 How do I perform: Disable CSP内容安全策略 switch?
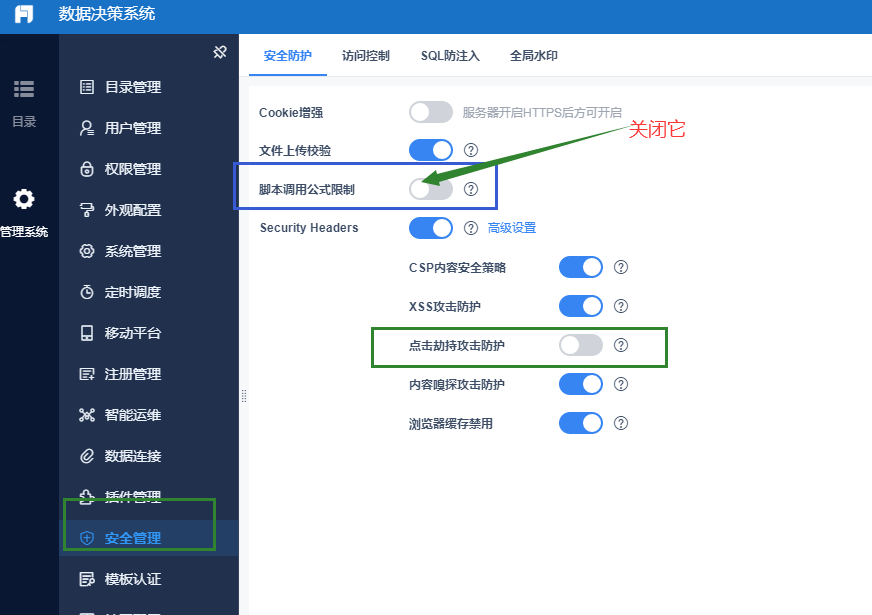(x=581, y=267)
